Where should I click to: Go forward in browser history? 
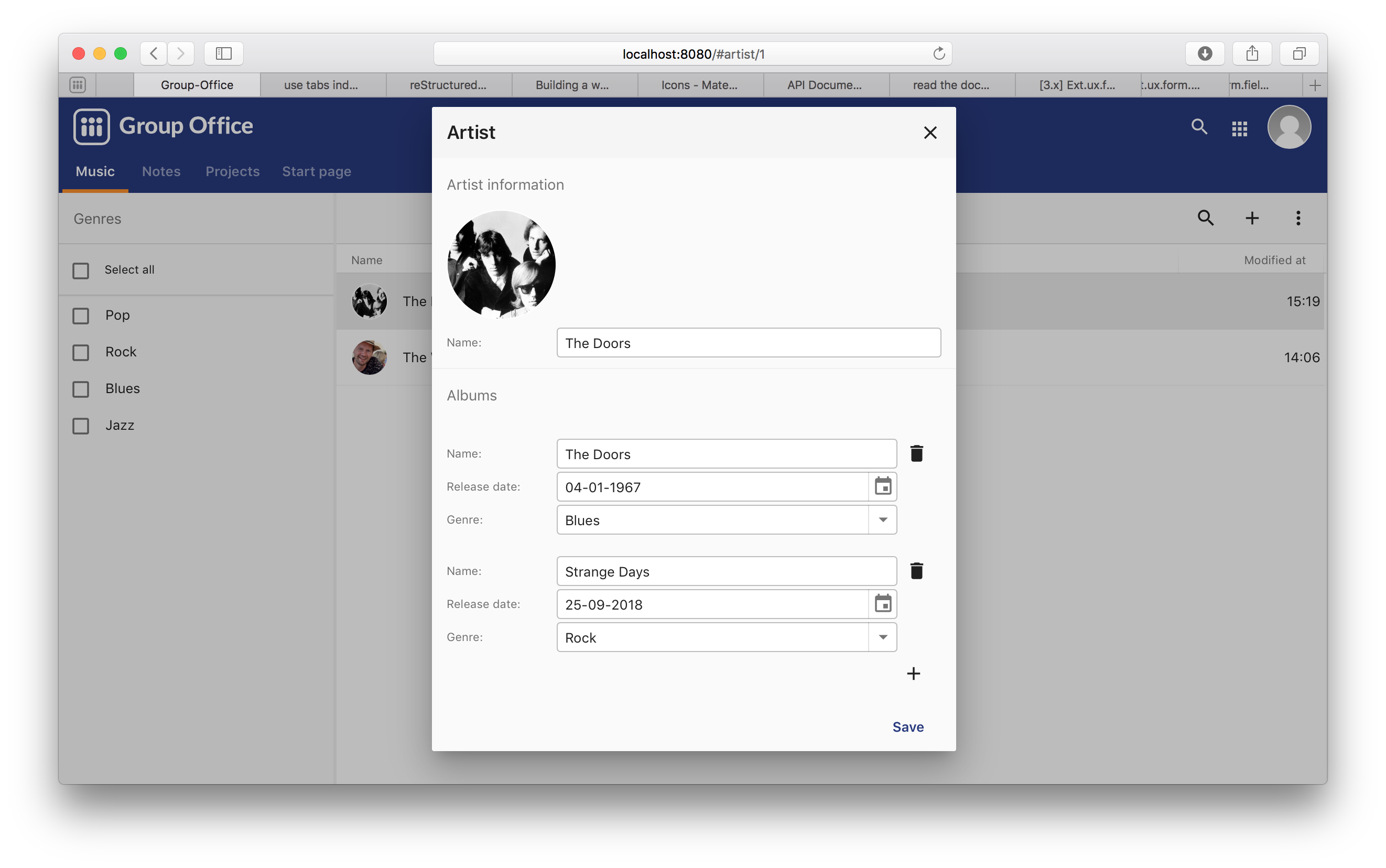coord(181,53)
